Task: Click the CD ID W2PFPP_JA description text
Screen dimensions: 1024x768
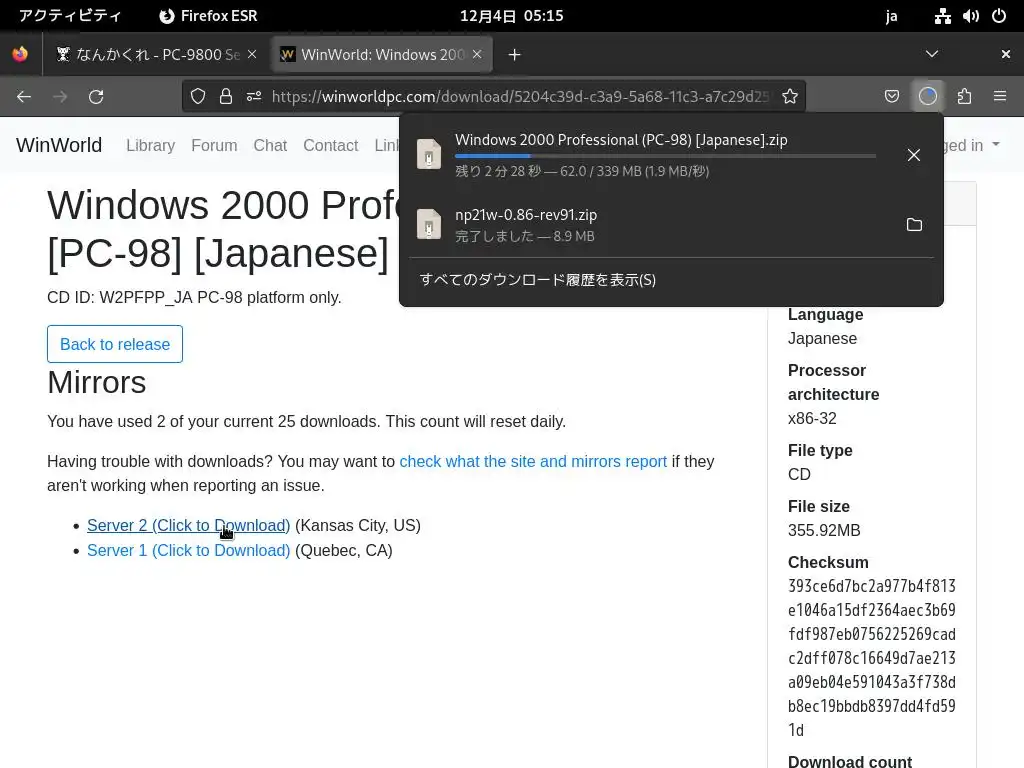Action: coord(194,297)
